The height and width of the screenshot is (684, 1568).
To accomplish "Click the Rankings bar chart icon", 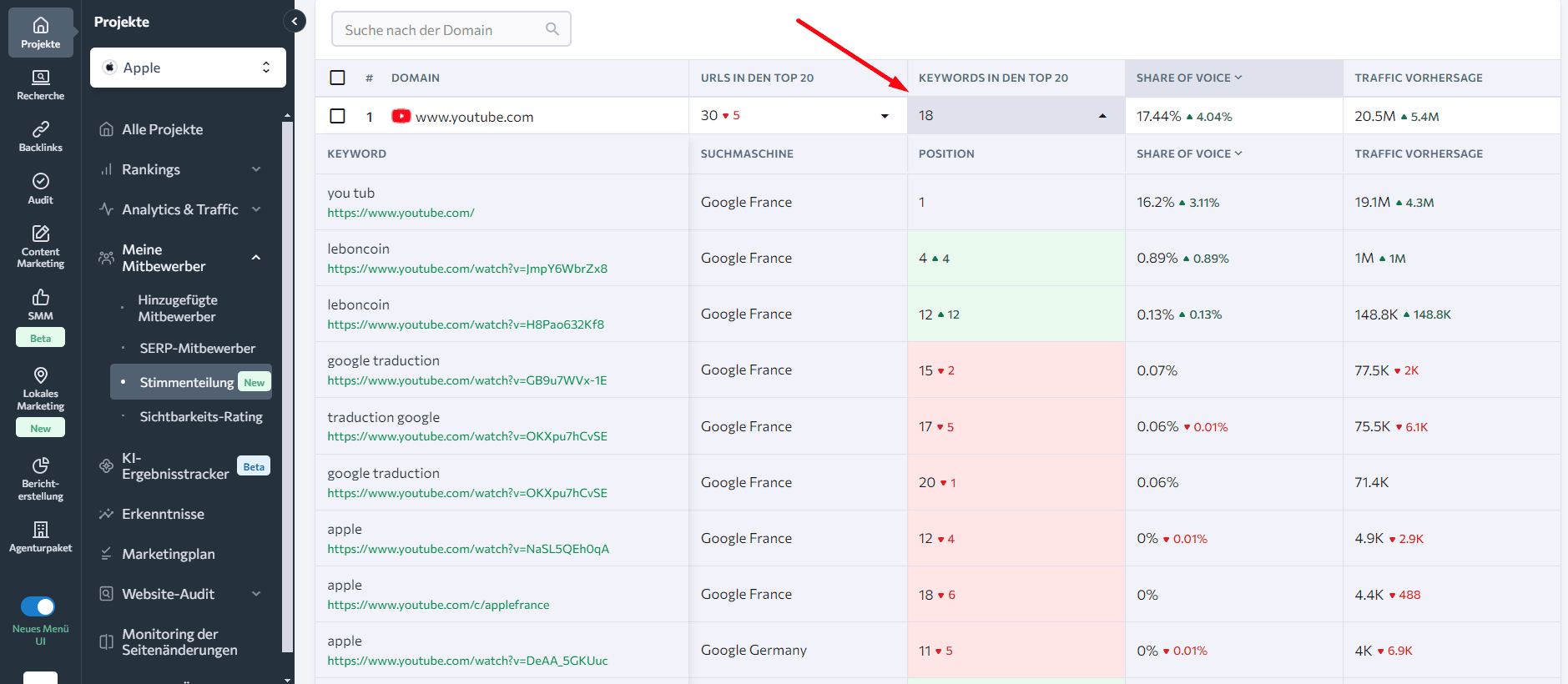I will point(106,169).
